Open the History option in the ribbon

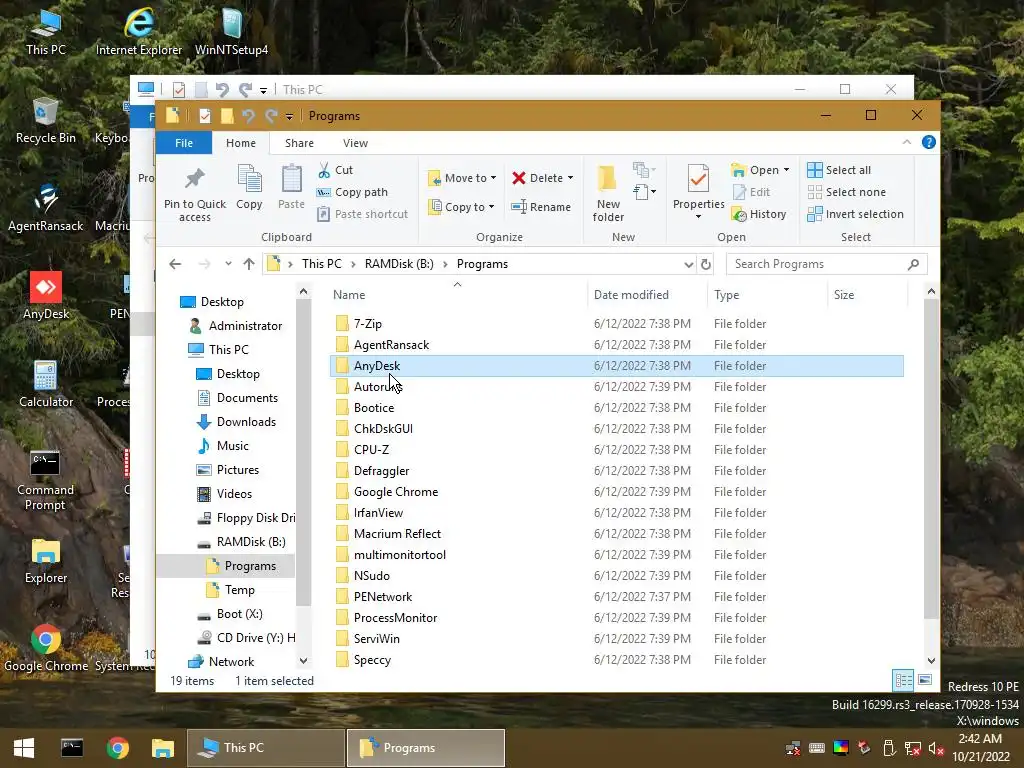click(x=759, y=214)
